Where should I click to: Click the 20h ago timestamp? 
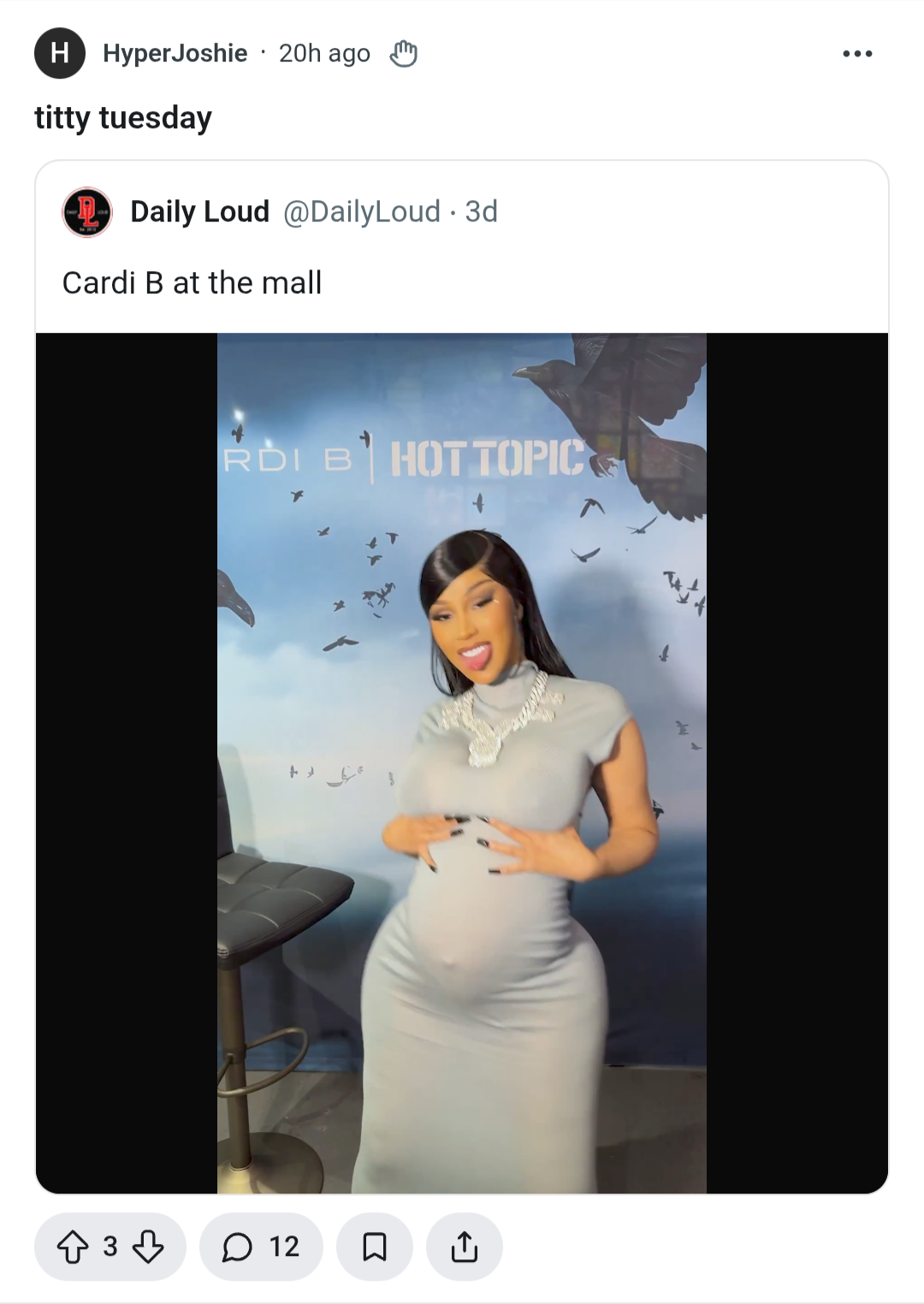[x=324, y=53]
